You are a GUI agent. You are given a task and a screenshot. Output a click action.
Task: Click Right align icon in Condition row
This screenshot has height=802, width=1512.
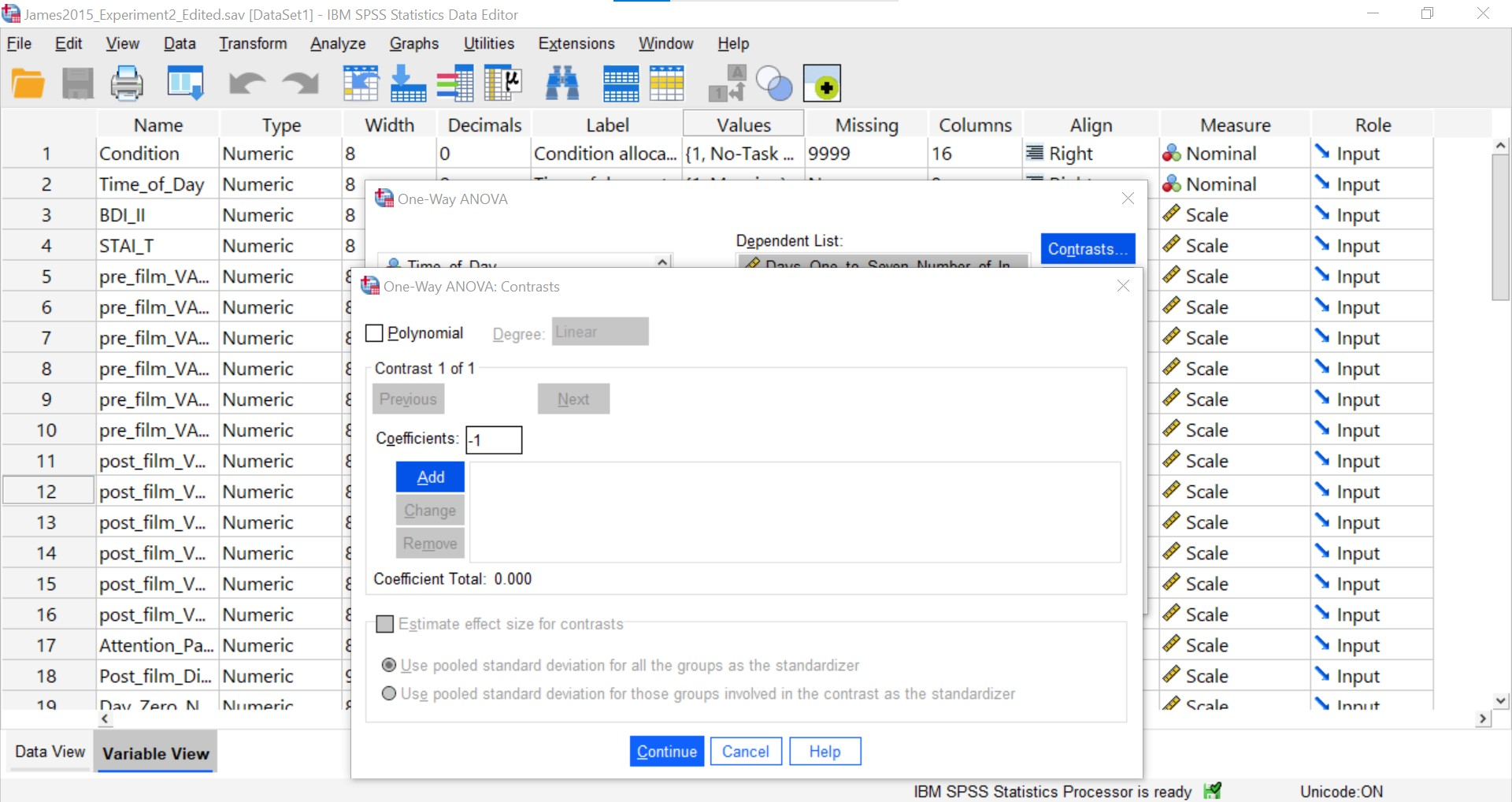click(x=1035, y=153)
